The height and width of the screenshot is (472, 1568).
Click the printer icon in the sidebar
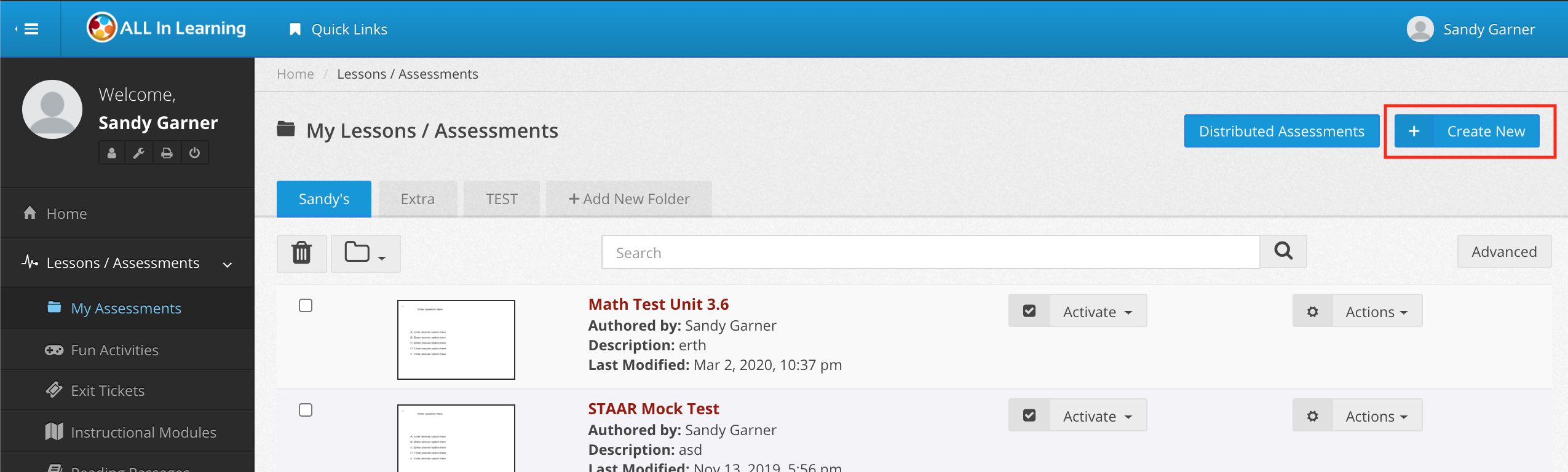(x=167, y=153)
